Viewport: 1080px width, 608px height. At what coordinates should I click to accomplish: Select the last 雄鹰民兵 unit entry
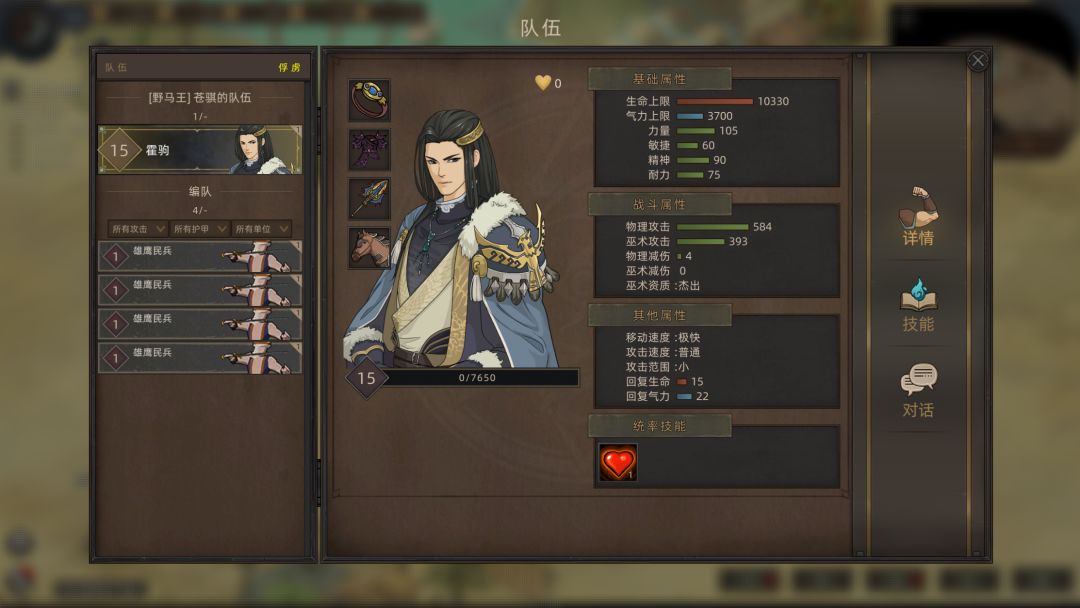(200, 357)
